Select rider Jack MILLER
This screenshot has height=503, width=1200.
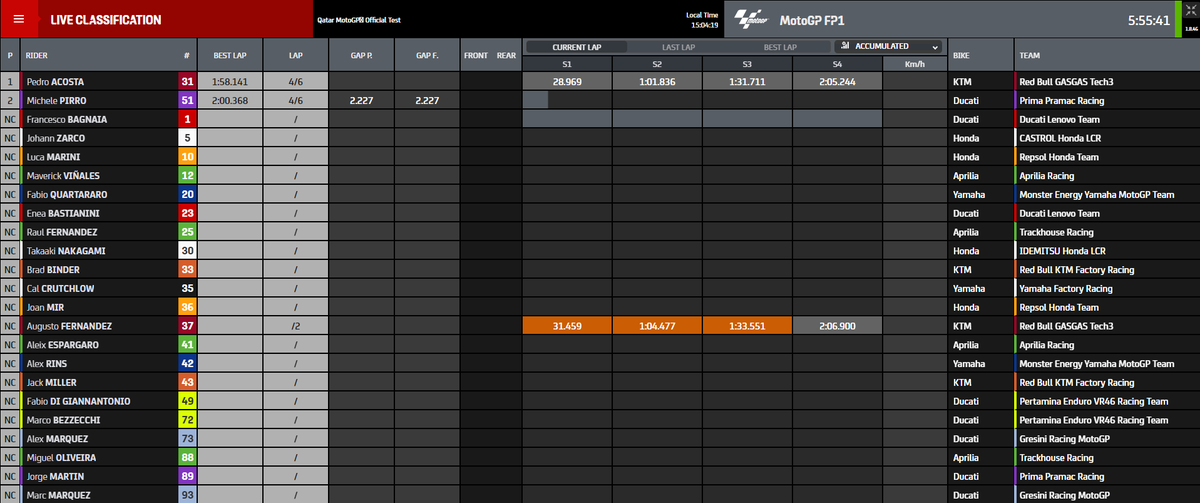click(51, 382)
